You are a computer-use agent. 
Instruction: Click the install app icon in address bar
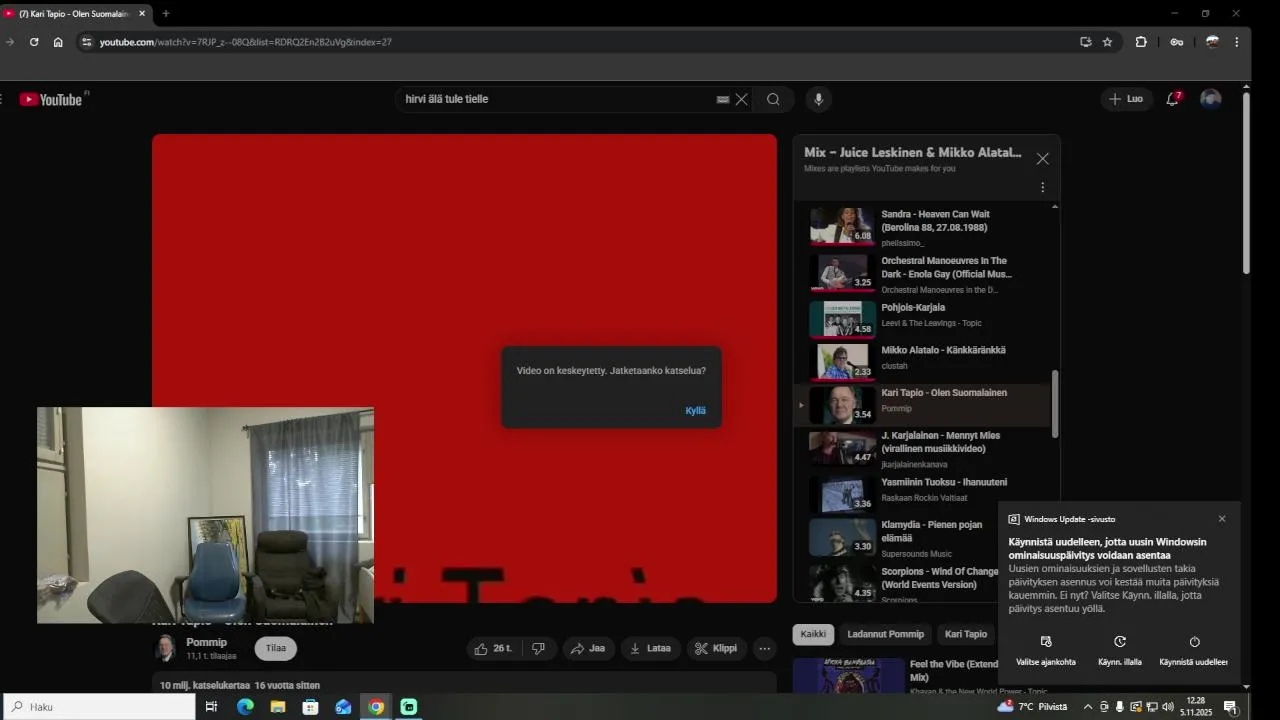[1085, 42]
